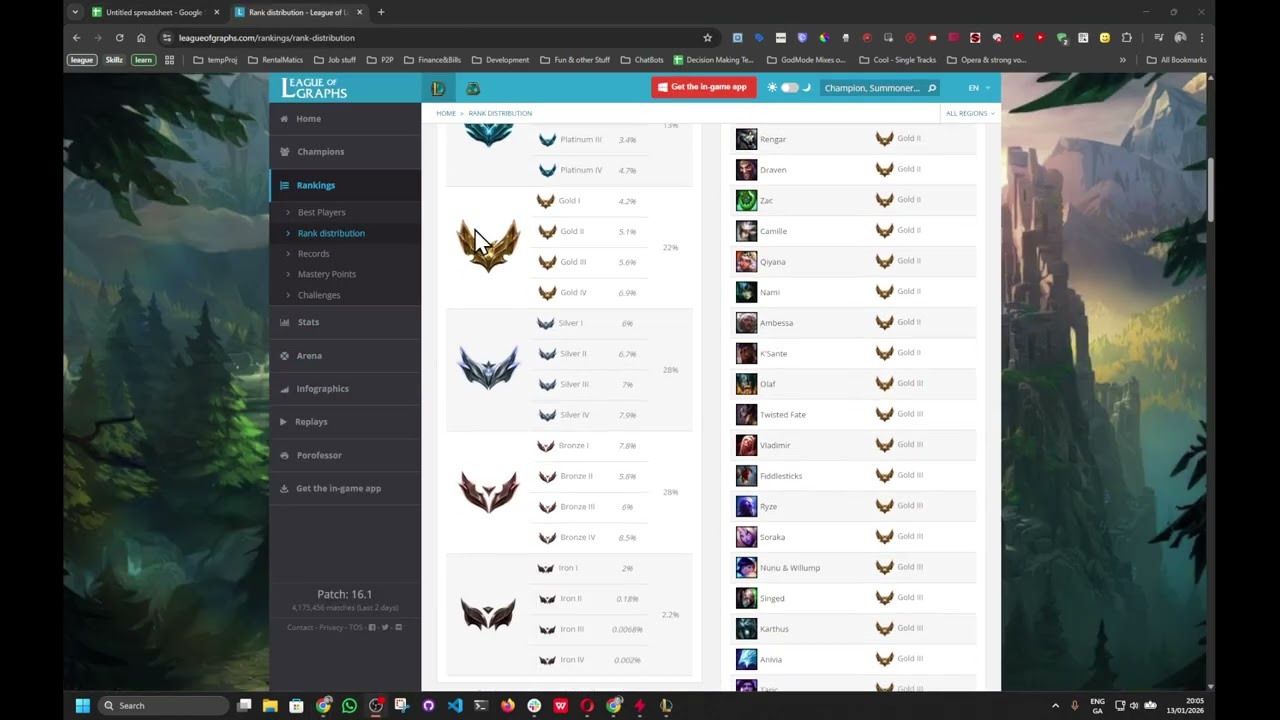The width and height of the screenshot is (1280, 720).
Task: Click the Qiyana champion portrait
Action: [x=746, y=261]
